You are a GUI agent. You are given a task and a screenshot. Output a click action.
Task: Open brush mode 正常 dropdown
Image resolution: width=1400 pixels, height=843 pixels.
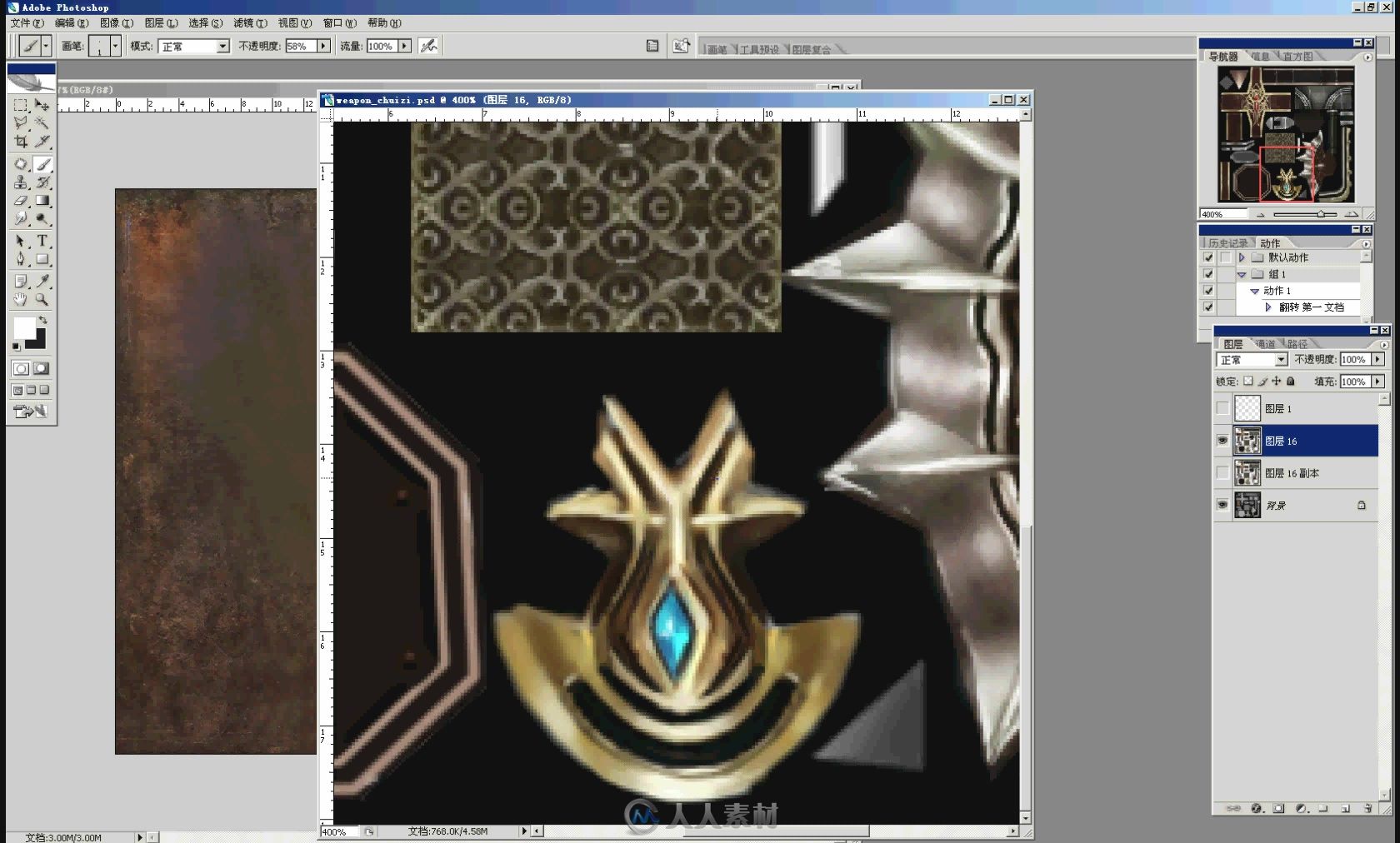click(222, 46)
